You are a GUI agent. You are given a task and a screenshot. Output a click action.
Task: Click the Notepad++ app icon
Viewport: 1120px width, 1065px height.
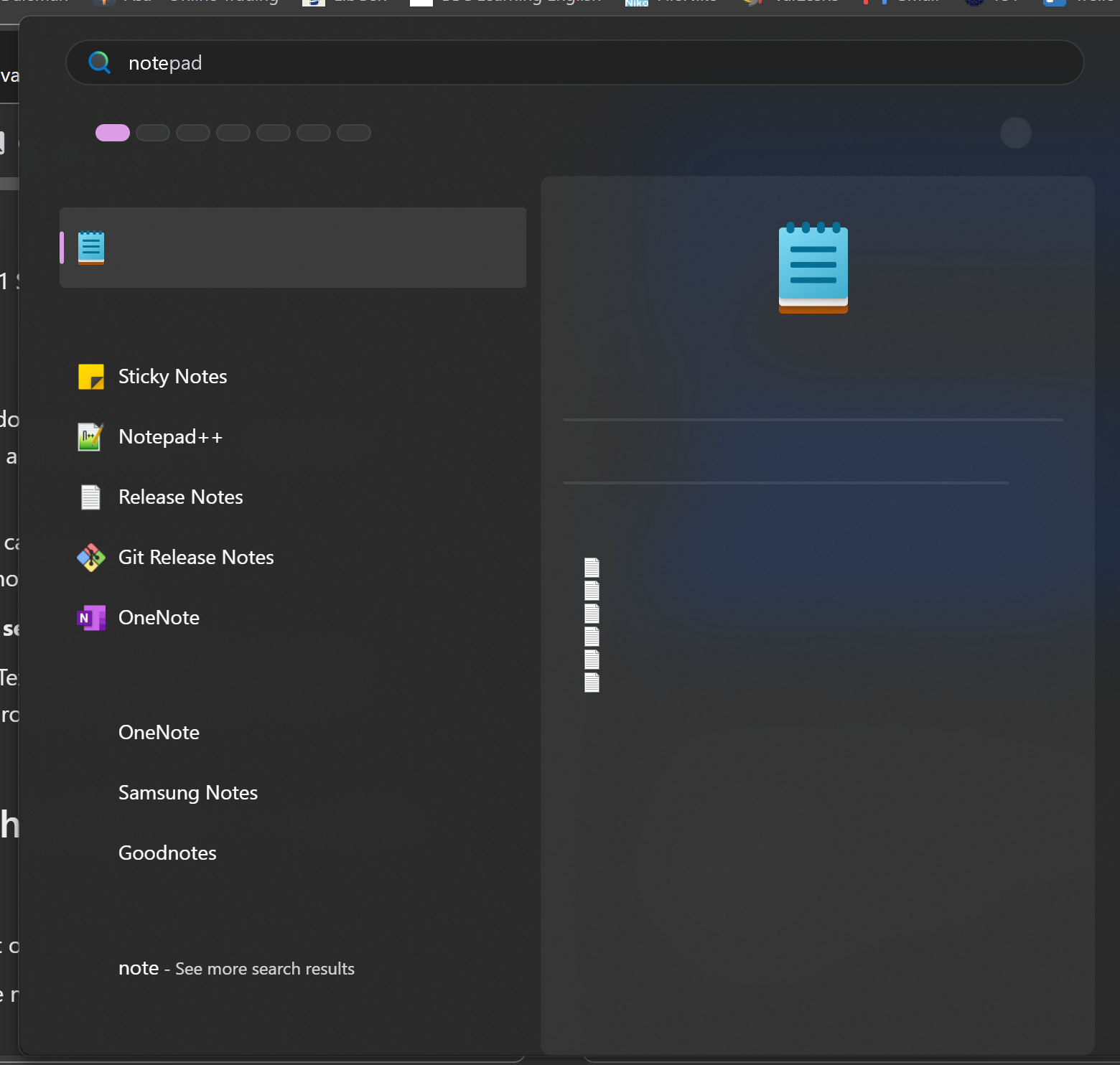(91, 437)
